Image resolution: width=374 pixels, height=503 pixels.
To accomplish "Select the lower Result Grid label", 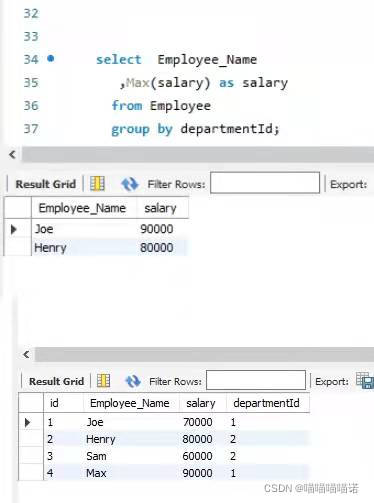I will click(x=56, y=381).
